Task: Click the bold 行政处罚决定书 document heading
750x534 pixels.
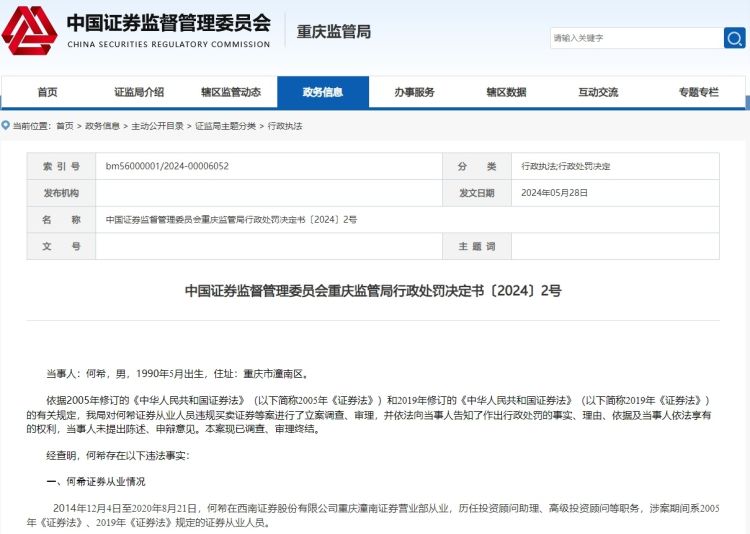Action: click(x=373, y=291)
